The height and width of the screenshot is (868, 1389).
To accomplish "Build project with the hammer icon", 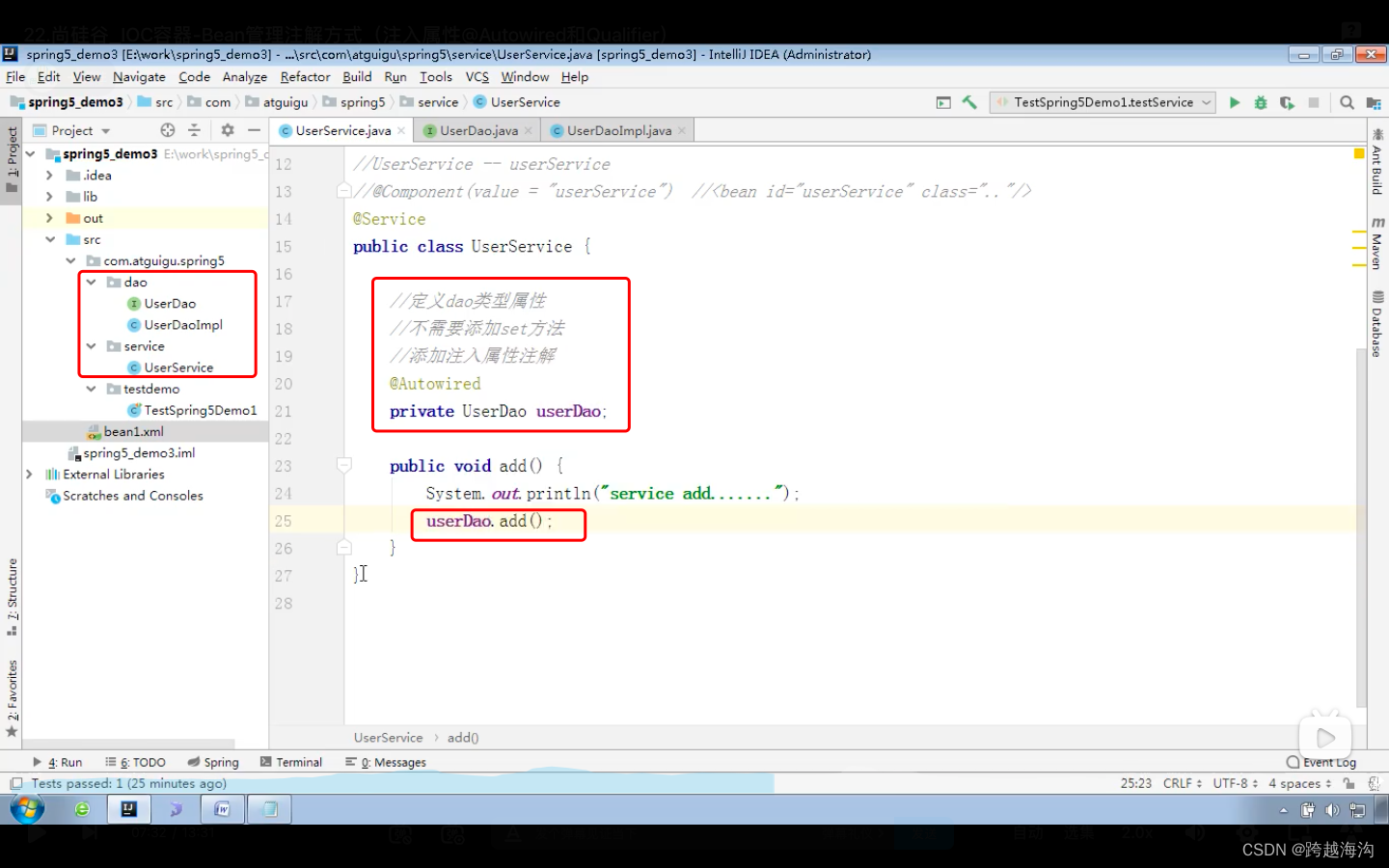I will [969, 102].
